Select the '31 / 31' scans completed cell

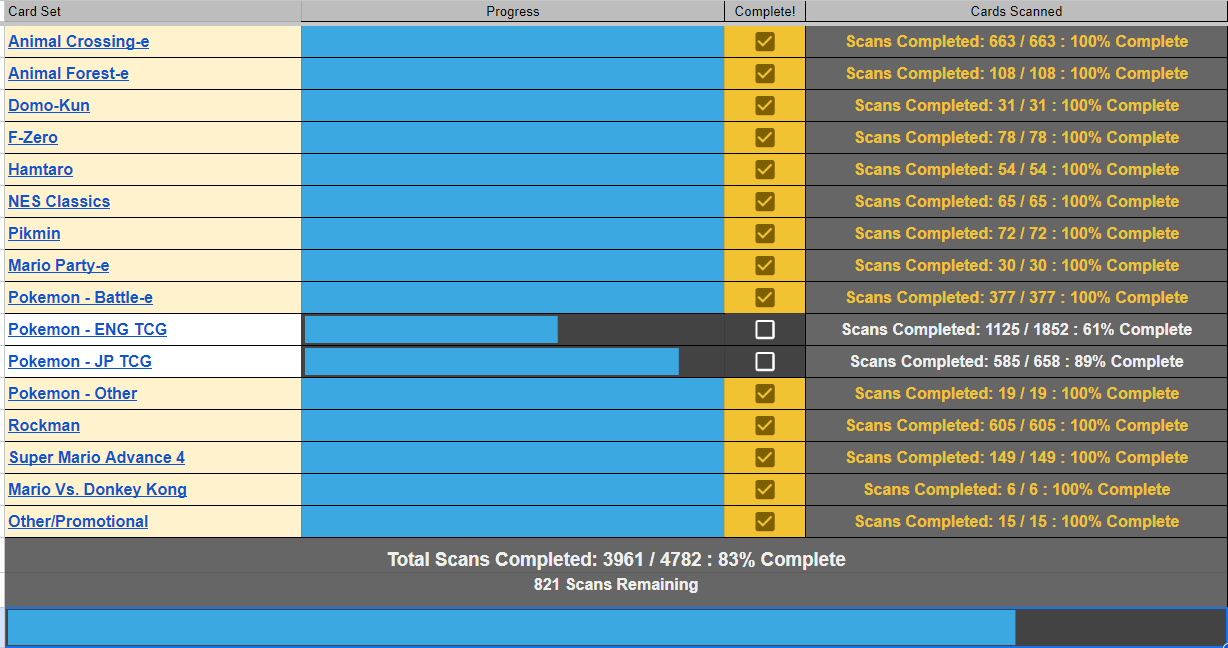coord(1016,105)
